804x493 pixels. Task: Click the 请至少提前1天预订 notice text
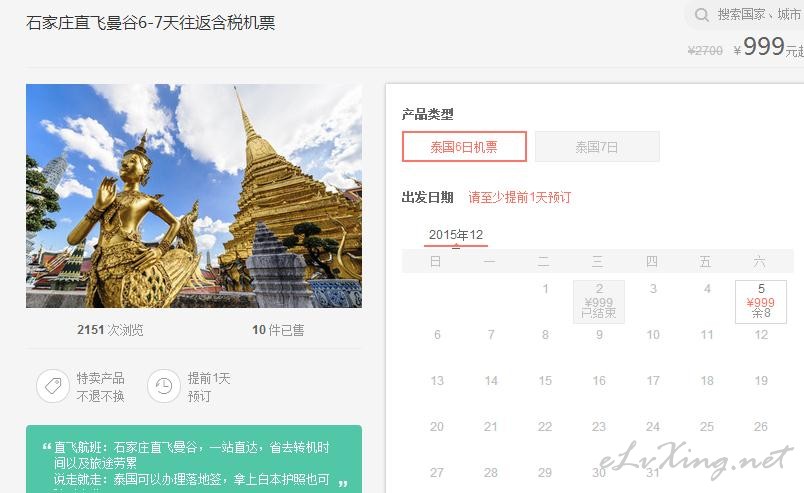tap(520, 198)
